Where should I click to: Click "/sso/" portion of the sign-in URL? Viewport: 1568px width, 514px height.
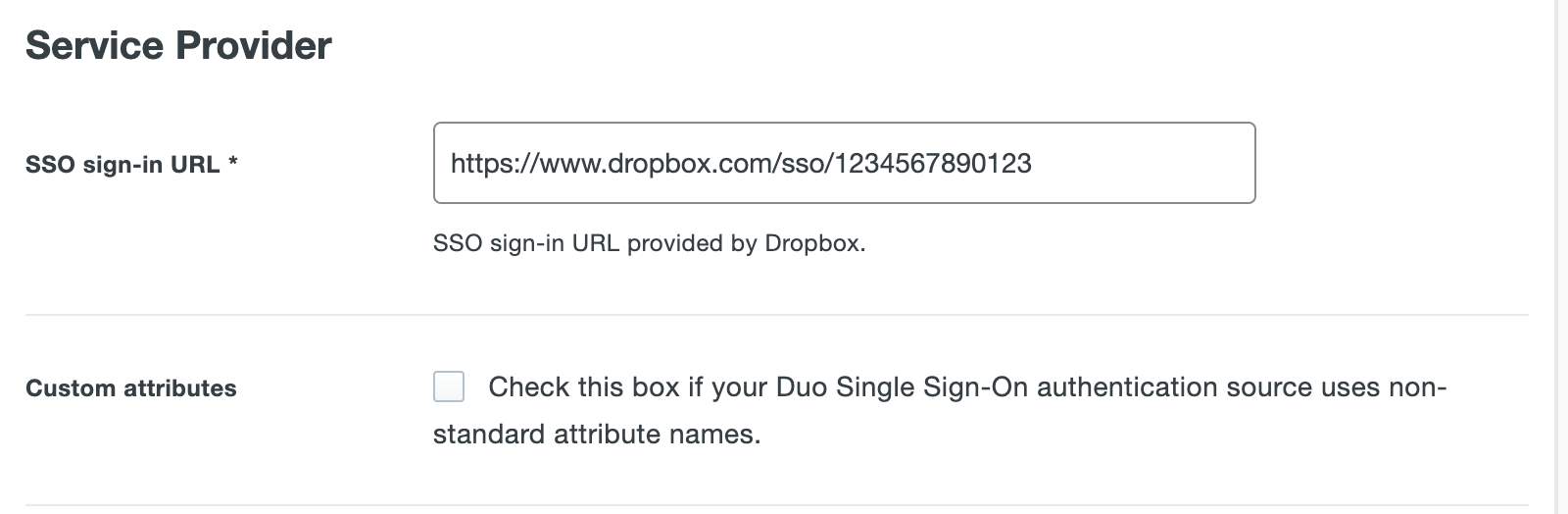coord(803,163)
